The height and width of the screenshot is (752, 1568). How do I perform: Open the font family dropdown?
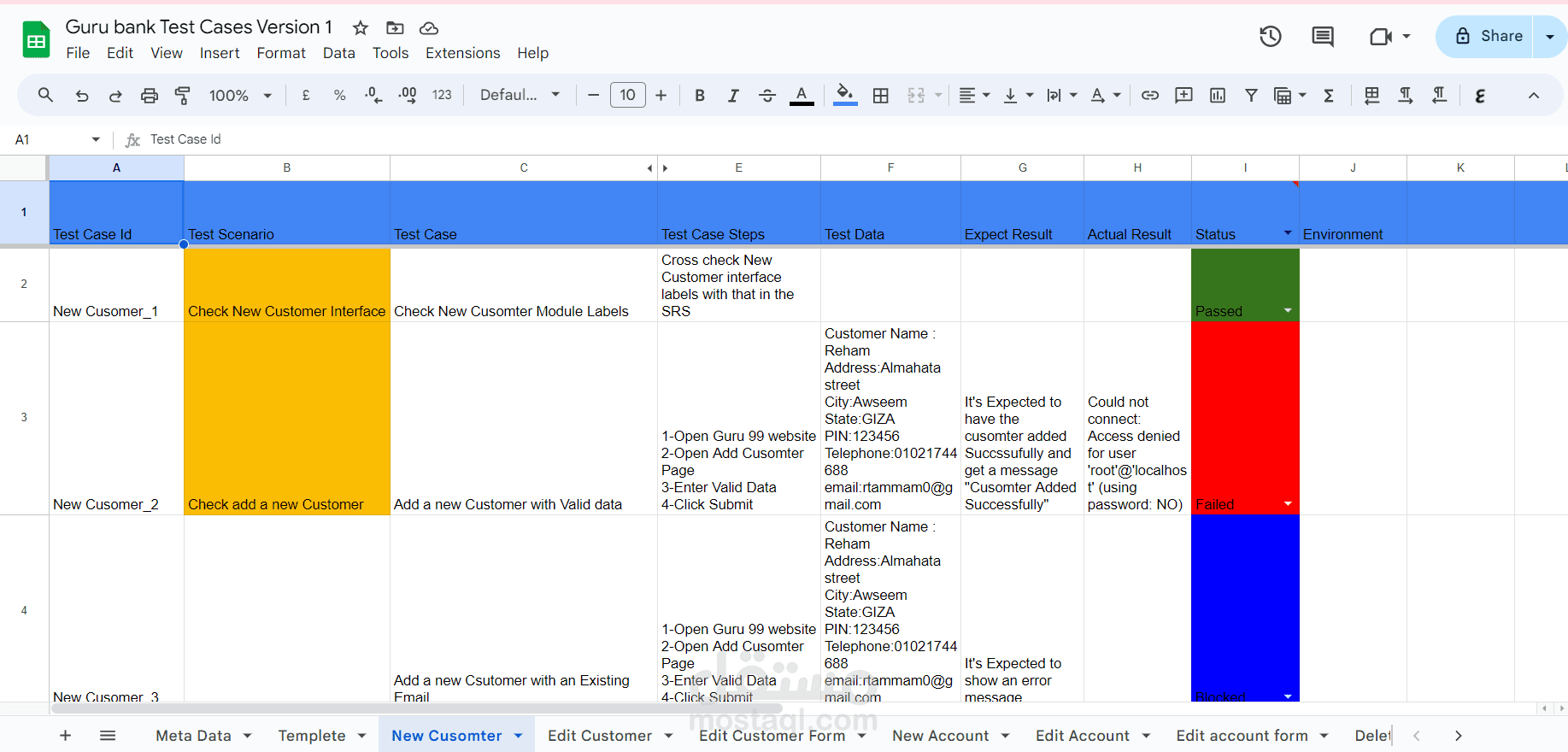click(520, 95)
